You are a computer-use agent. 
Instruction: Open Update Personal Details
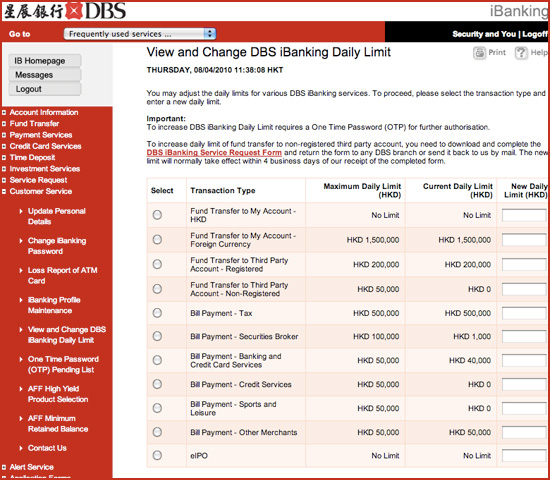56,216
